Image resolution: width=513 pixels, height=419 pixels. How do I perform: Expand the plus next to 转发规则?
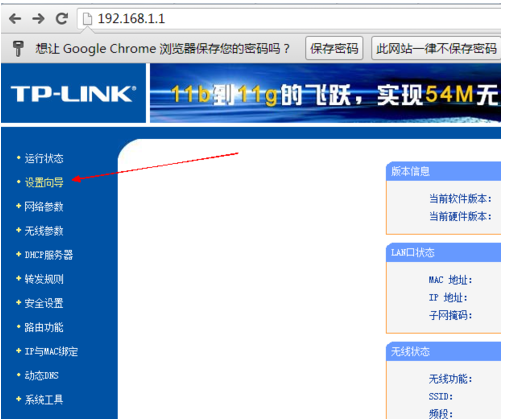coord(19,278)
